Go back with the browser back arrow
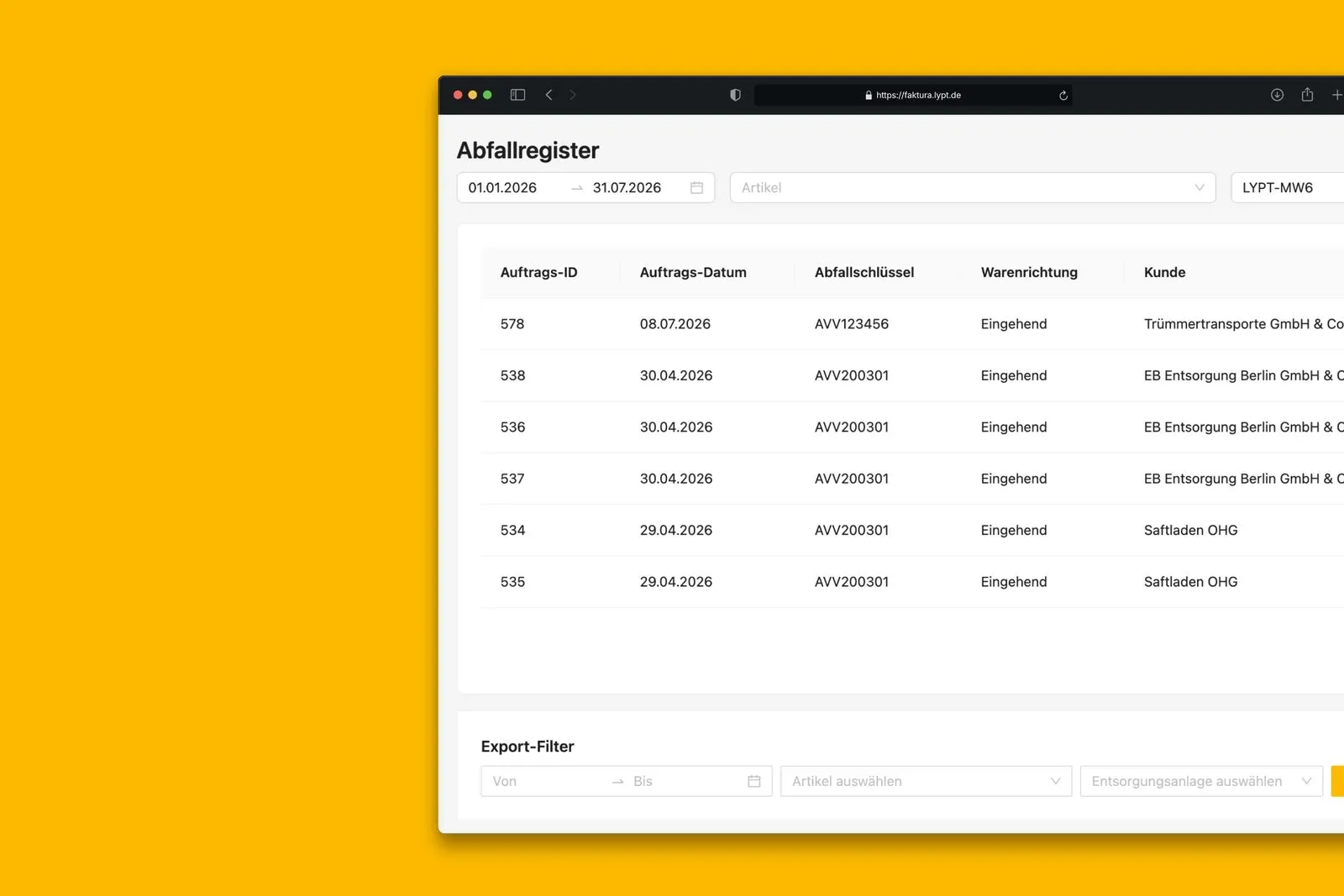This screenshot has width=1344, height=896. tap(549, 95)
